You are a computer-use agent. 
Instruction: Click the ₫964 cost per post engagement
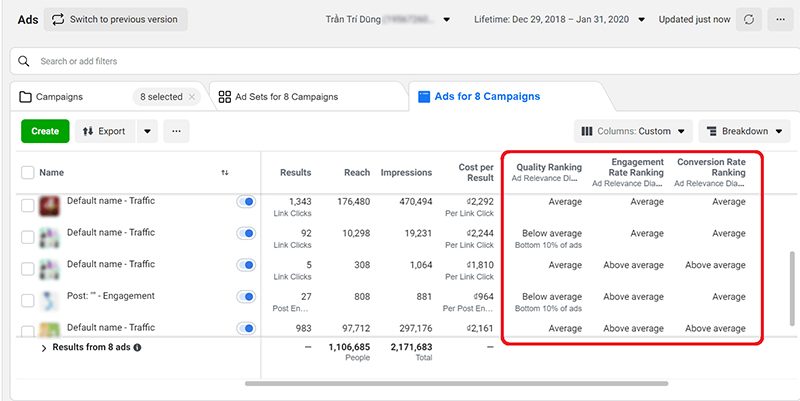pyautogui.click(x=483, y=296)
